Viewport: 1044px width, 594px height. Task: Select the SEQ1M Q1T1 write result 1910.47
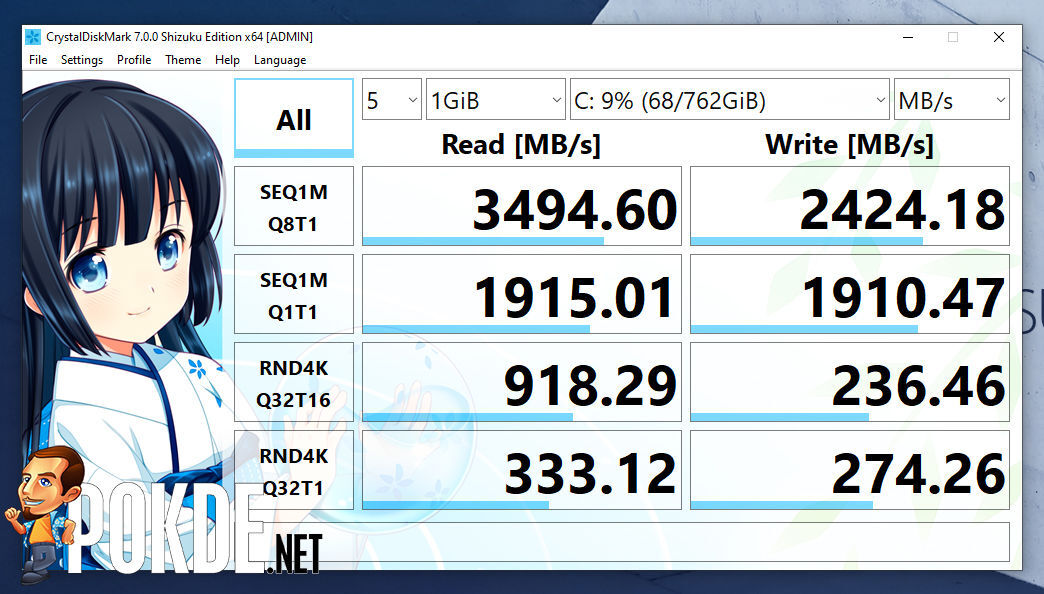[850, 294]
